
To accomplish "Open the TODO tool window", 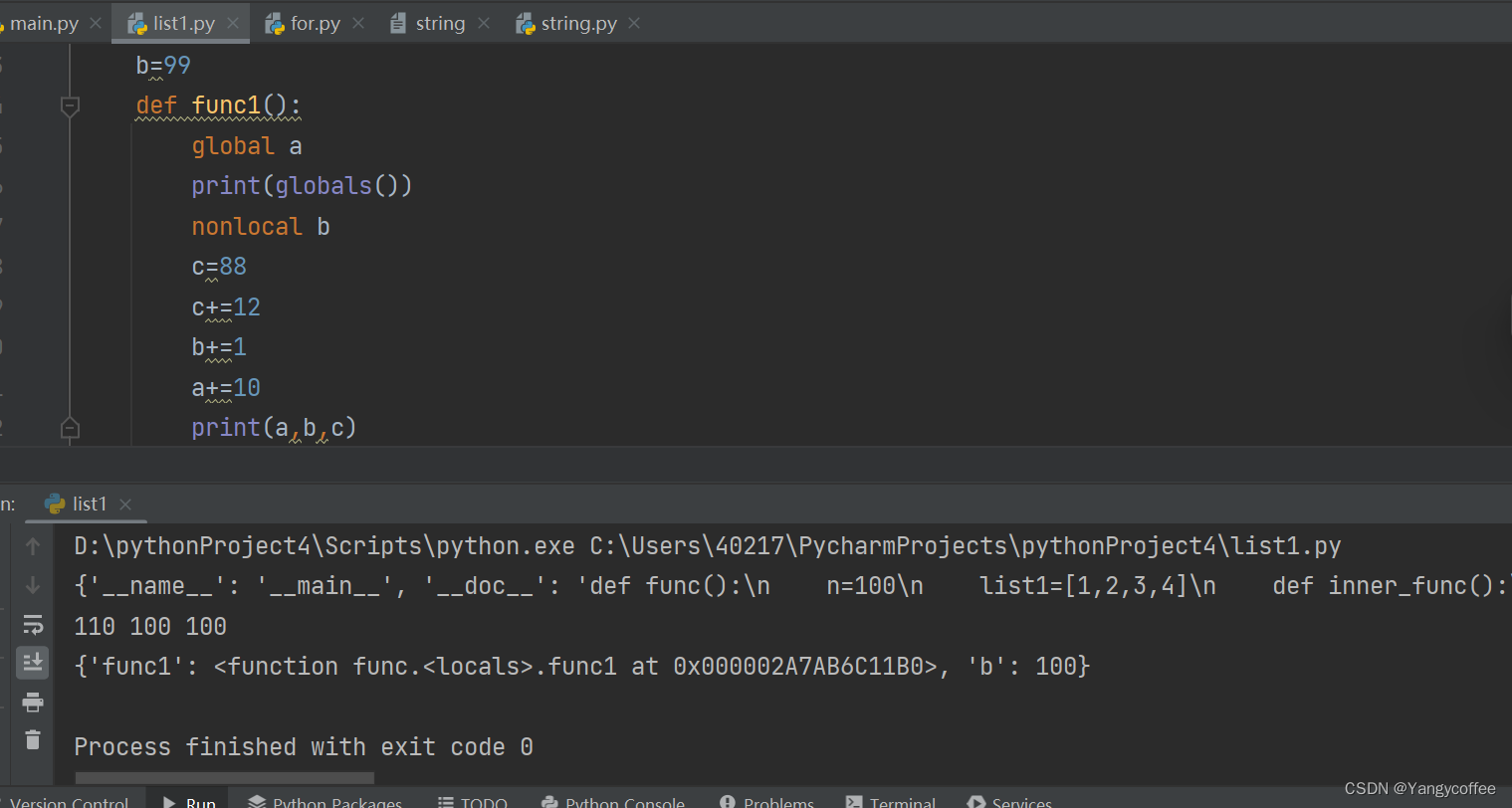I will coord(474,802).
